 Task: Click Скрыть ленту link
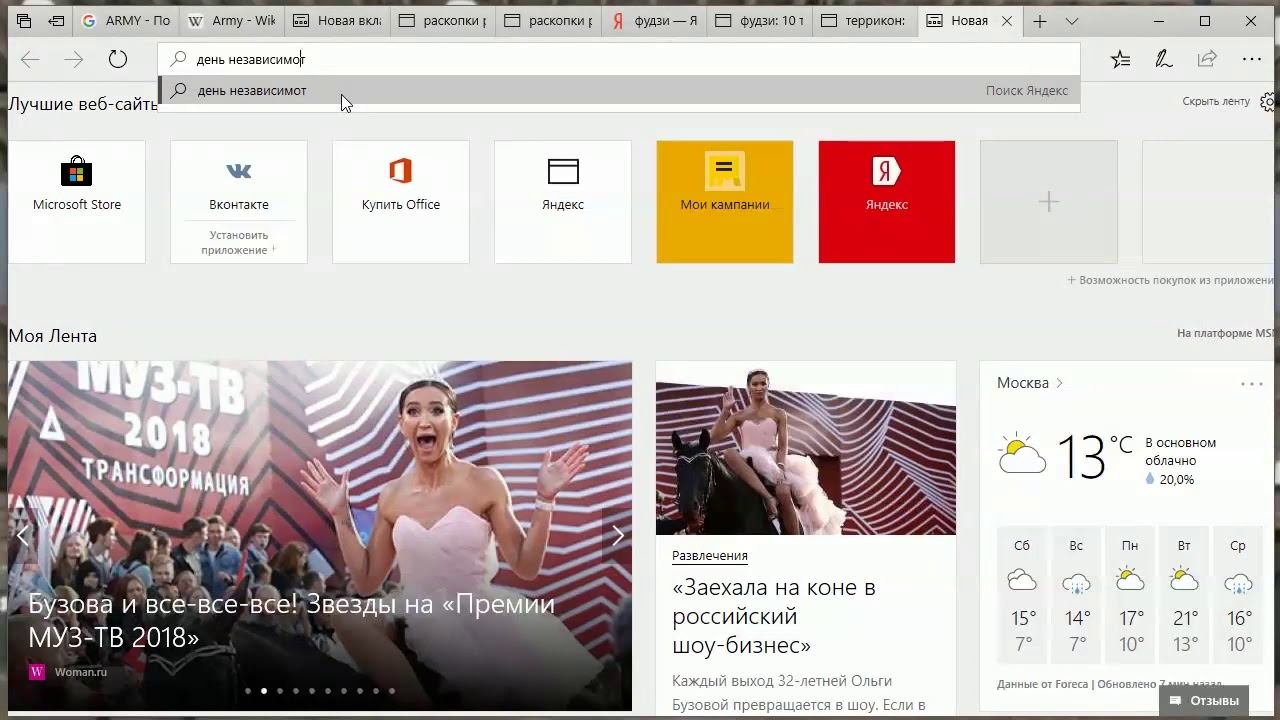coord(1216,101)
